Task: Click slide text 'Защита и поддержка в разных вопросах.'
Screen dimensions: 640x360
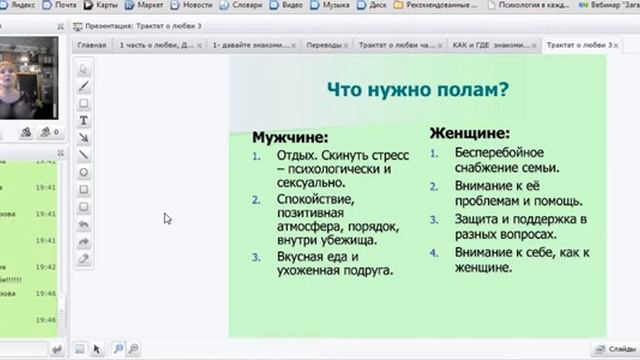Action: click(521, 227)
